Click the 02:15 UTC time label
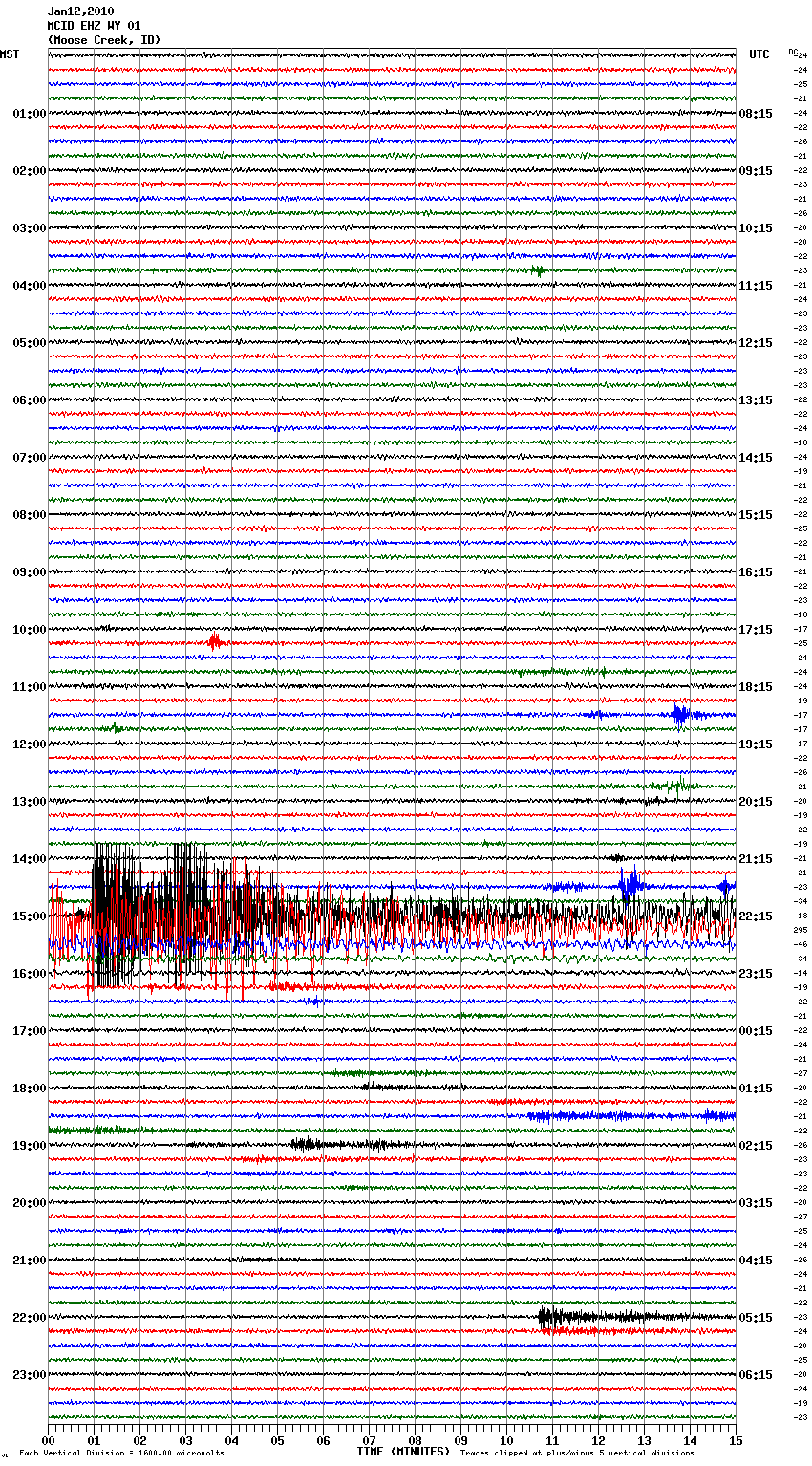The image size is (812, 1466). [x=756, y=1146]
